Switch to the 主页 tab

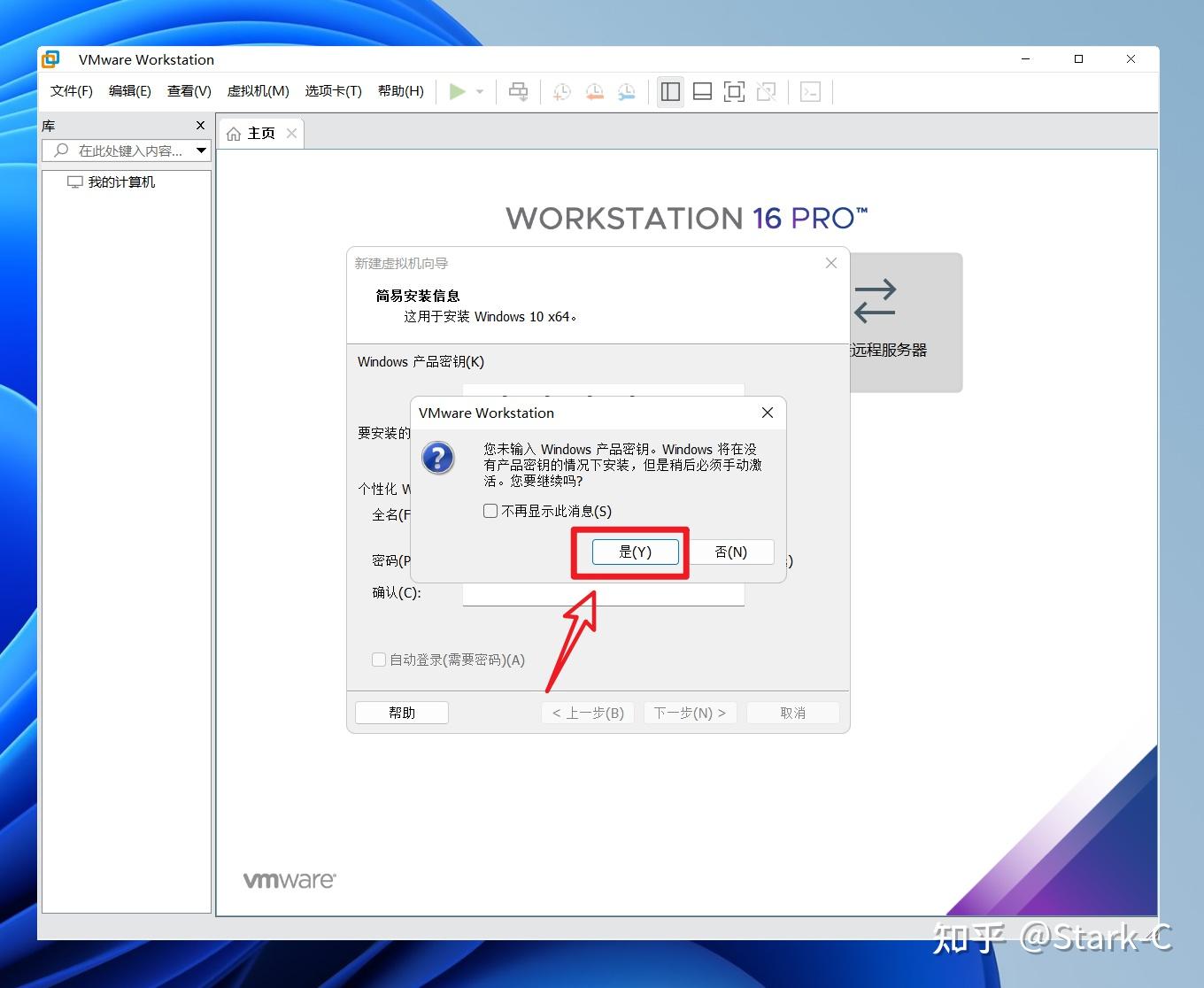click(260, 133)
